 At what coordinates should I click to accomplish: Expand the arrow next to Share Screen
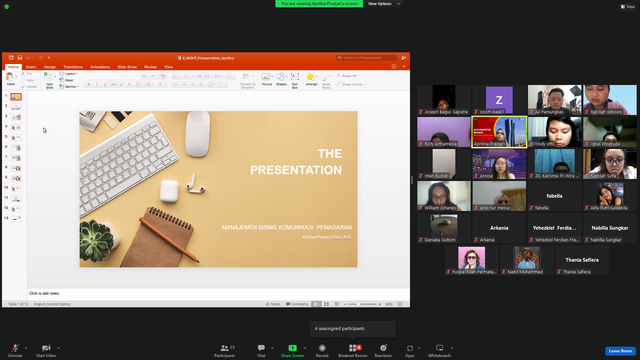[x=304, y=348]
